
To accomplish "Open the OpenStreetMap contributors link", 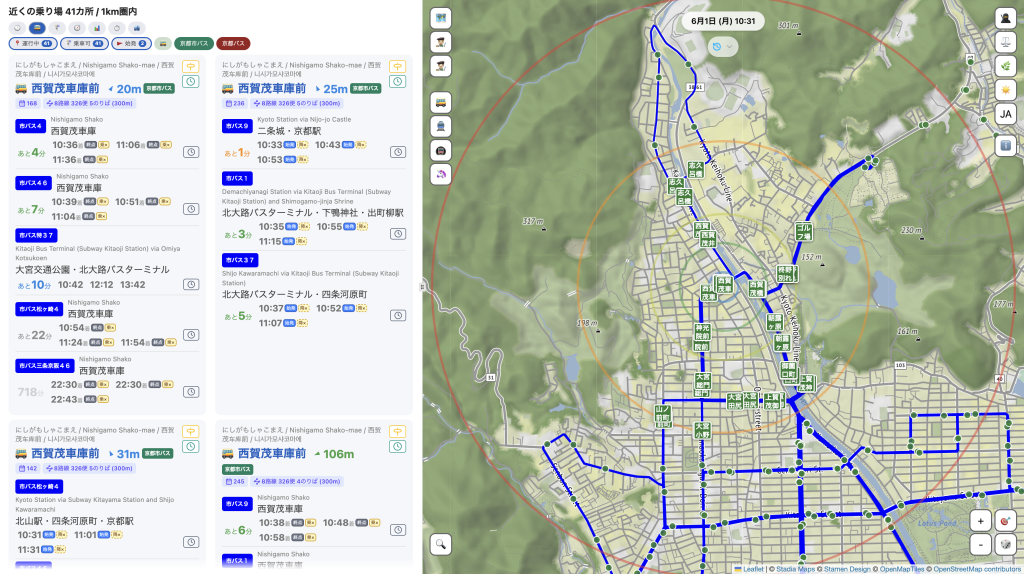I will [978, 569].
